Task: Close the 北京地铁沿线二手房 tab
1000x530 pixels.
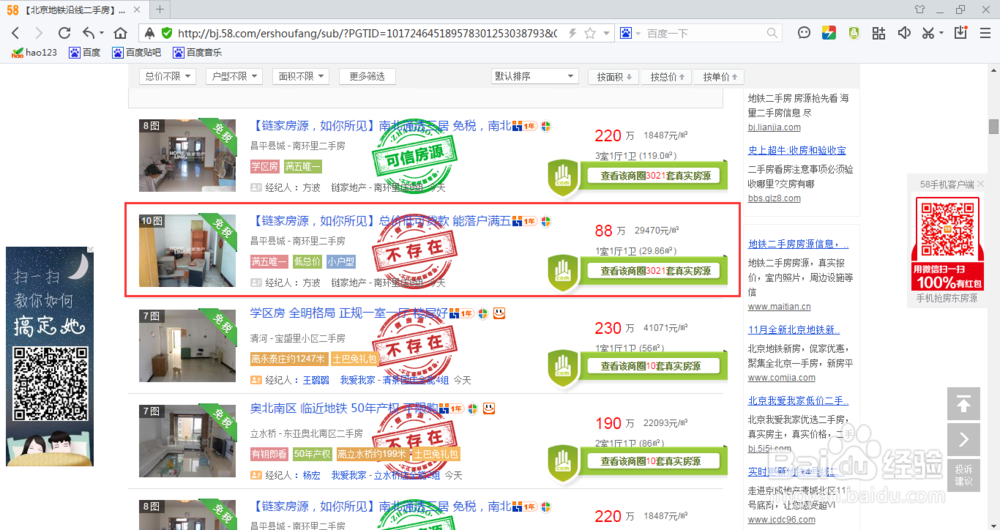Action: [137, 10]
